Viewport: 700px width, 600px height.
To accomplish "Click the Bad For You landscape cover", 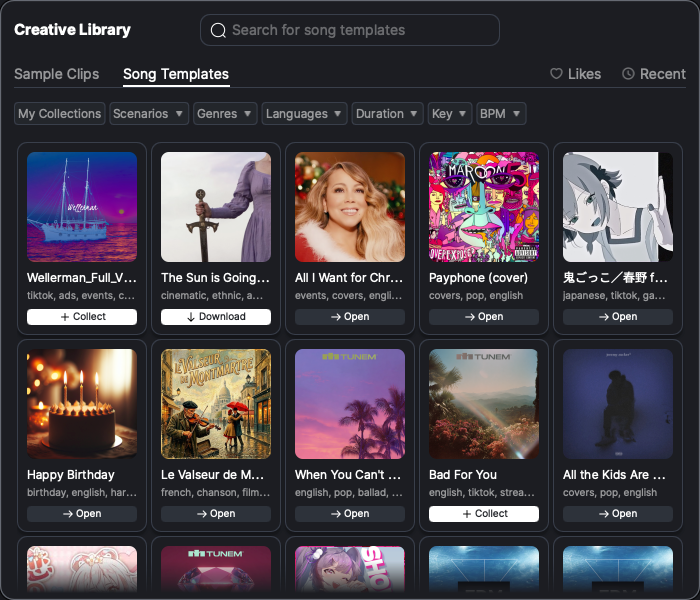I will point(484,404).
